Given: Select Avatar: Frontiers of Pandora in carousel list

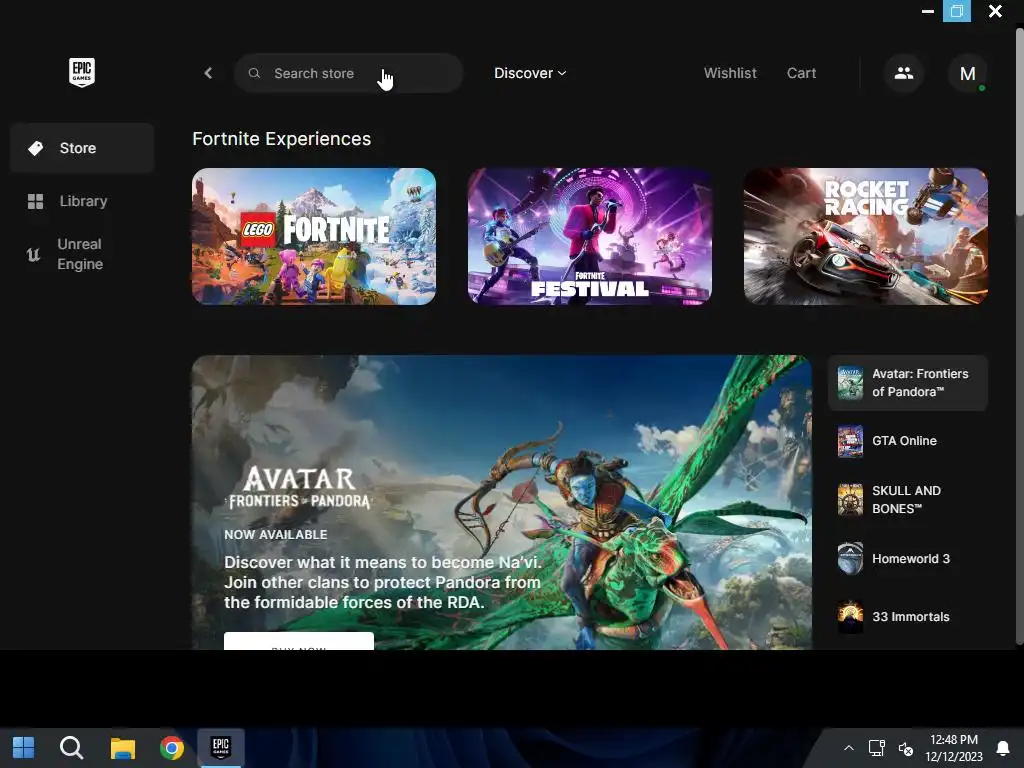Looking at the screenshot, I should (x=908, y=383).
